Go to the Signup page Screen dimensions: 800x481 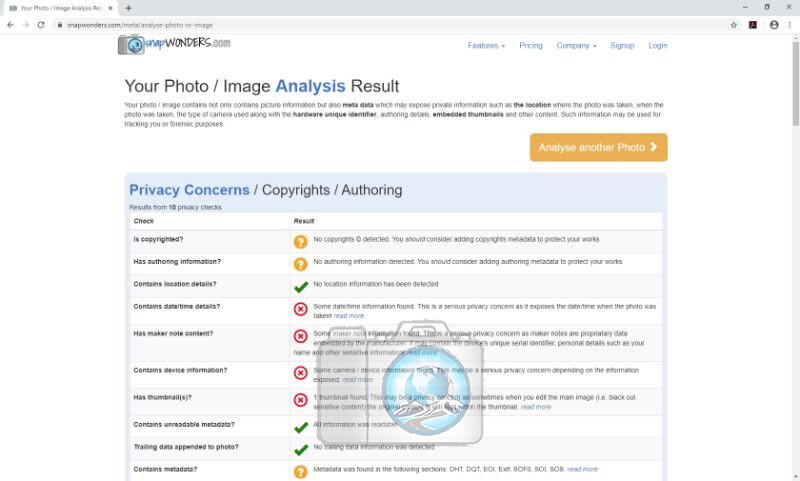click(622, 45)
